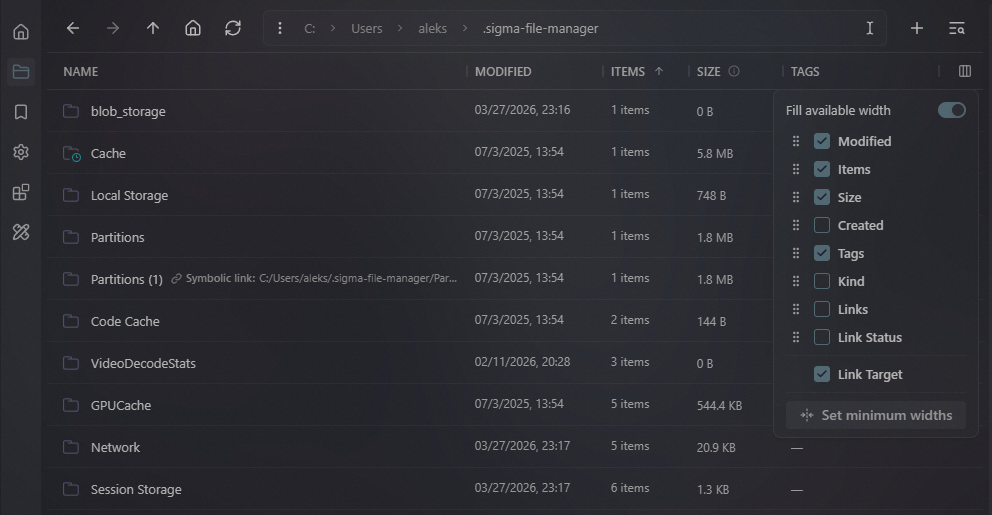This screenshot has height=515, width=992.
Task: Sort by the NAME column header
Action: click(x=80, y=71)
